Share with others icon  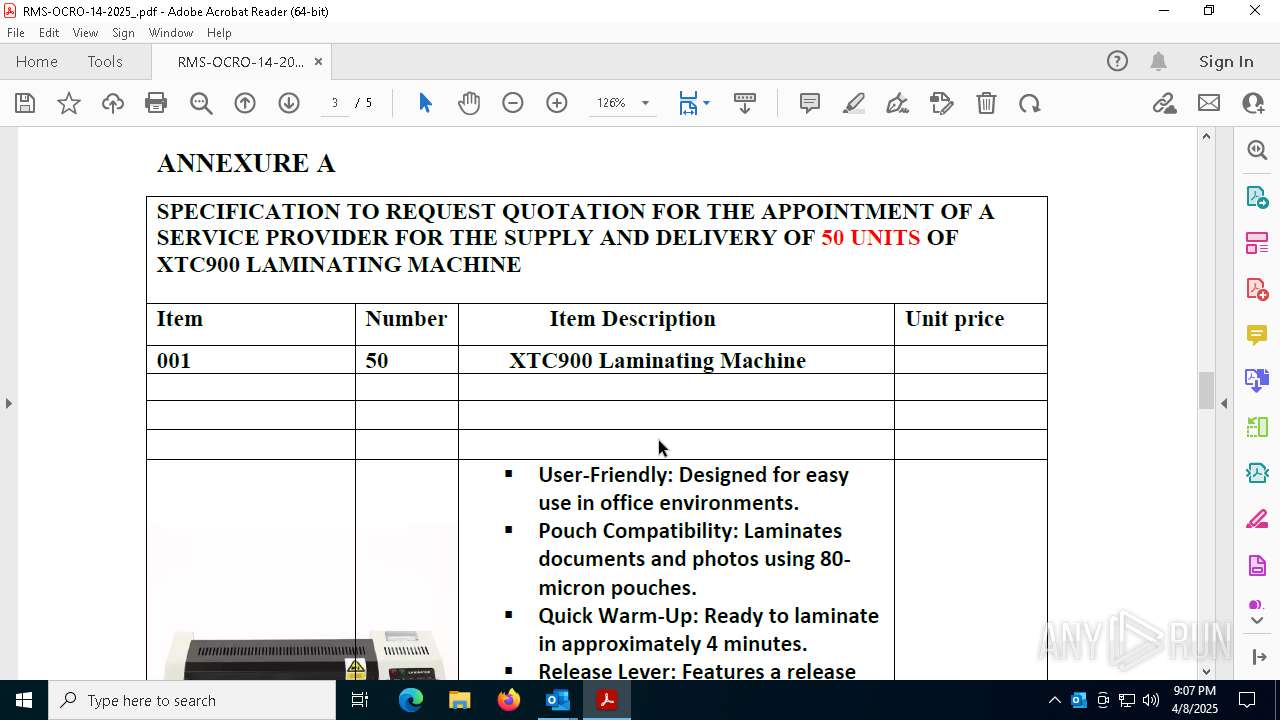point(1253,103)
